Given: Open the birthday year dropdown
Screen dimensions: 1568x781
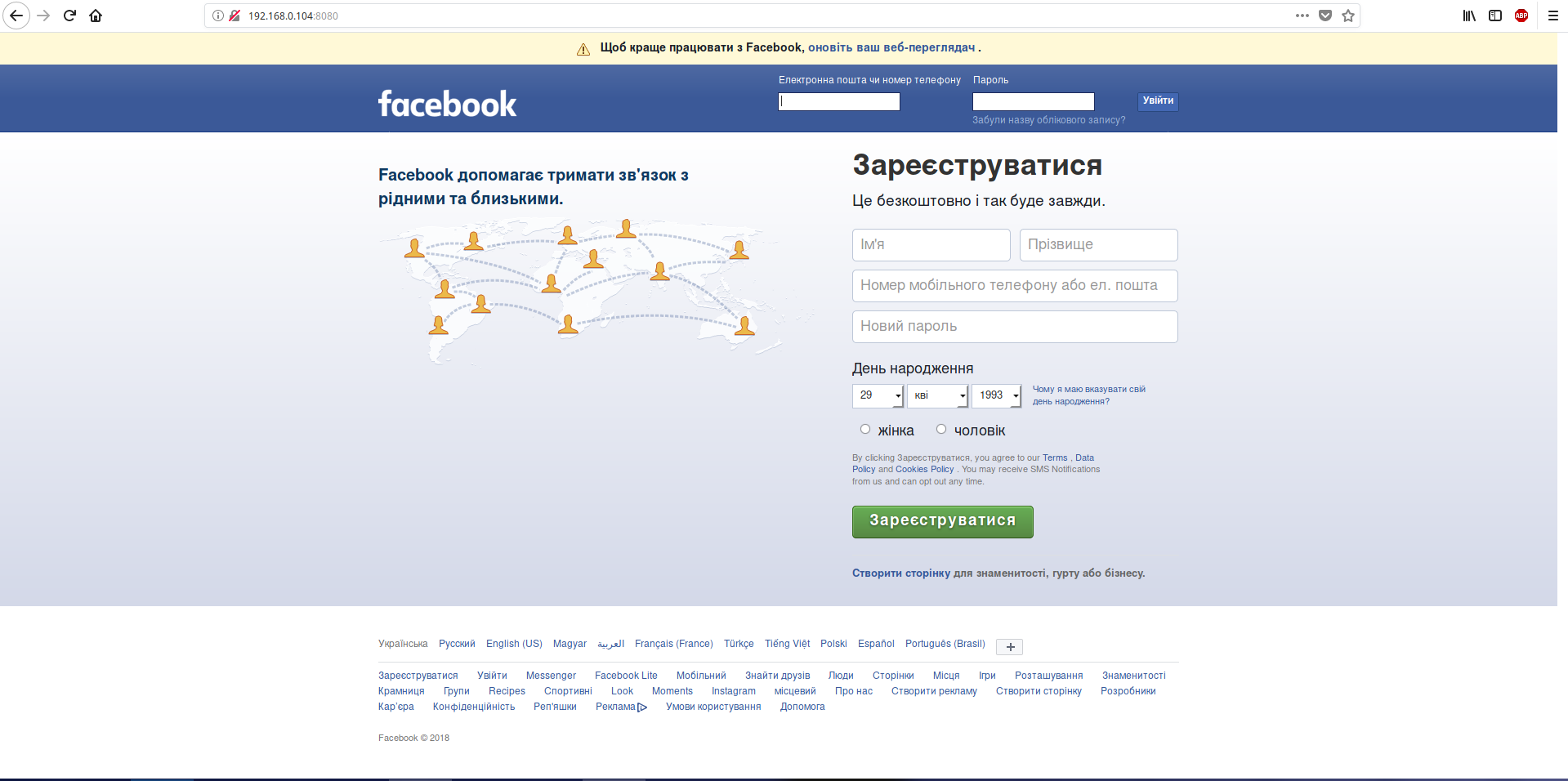Looking at the screenshot, I should 997,395.
